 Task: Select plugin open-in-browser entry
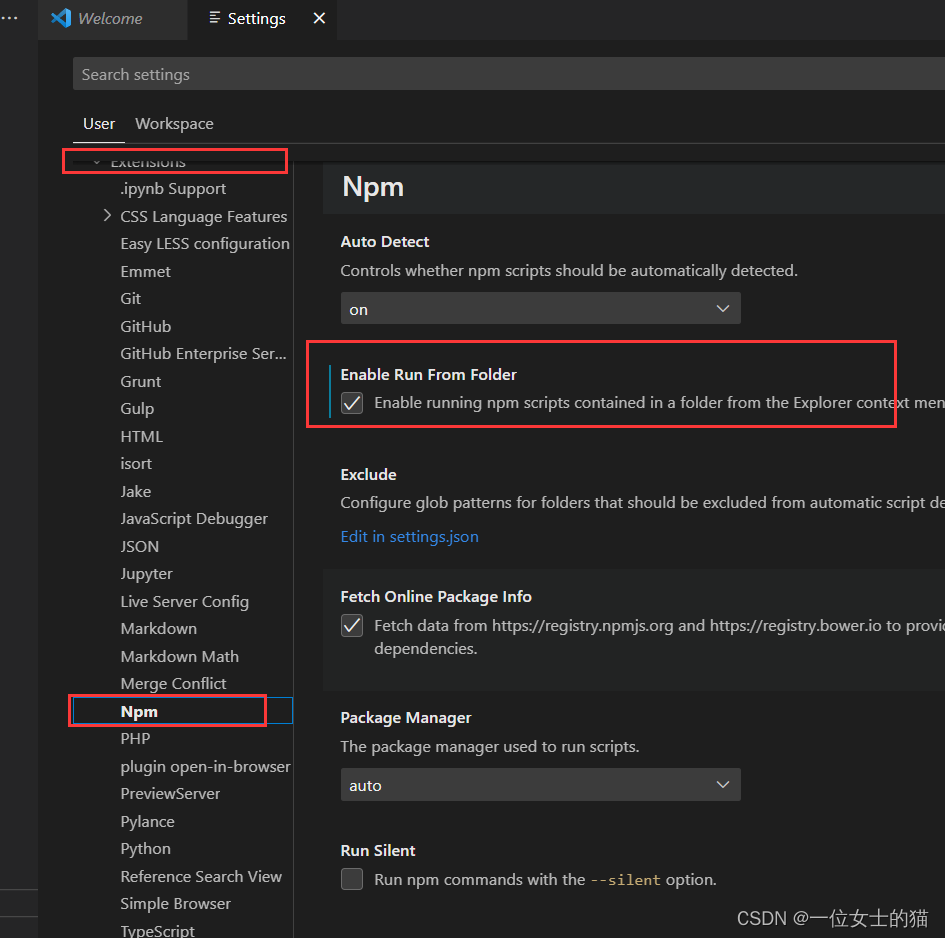coord(205,766)
